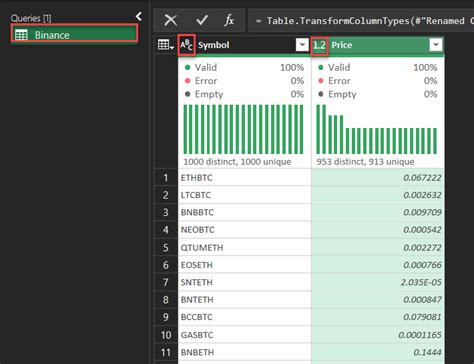The height and width of the screenshot is (364, 474).
Task: Confirm the formula with checkmark icon
Action: point(202,20)
